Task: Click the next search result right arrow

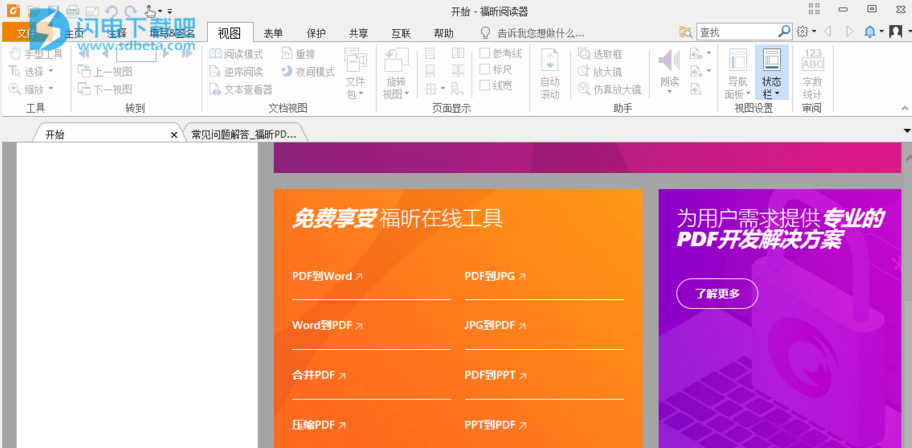Action: [x=849, y=31]
